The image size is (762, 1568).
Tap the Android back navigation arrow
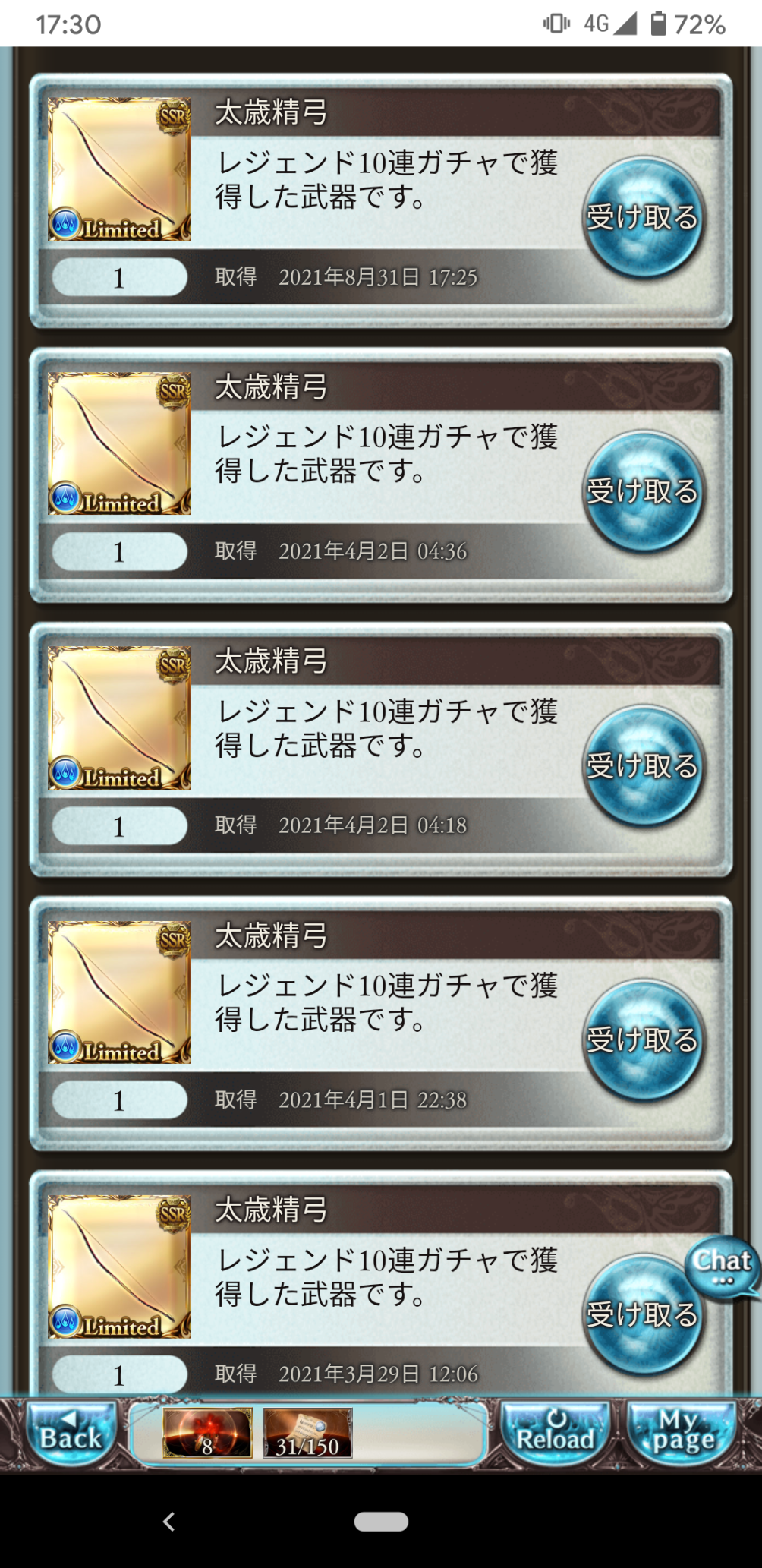click(169, 1521)
